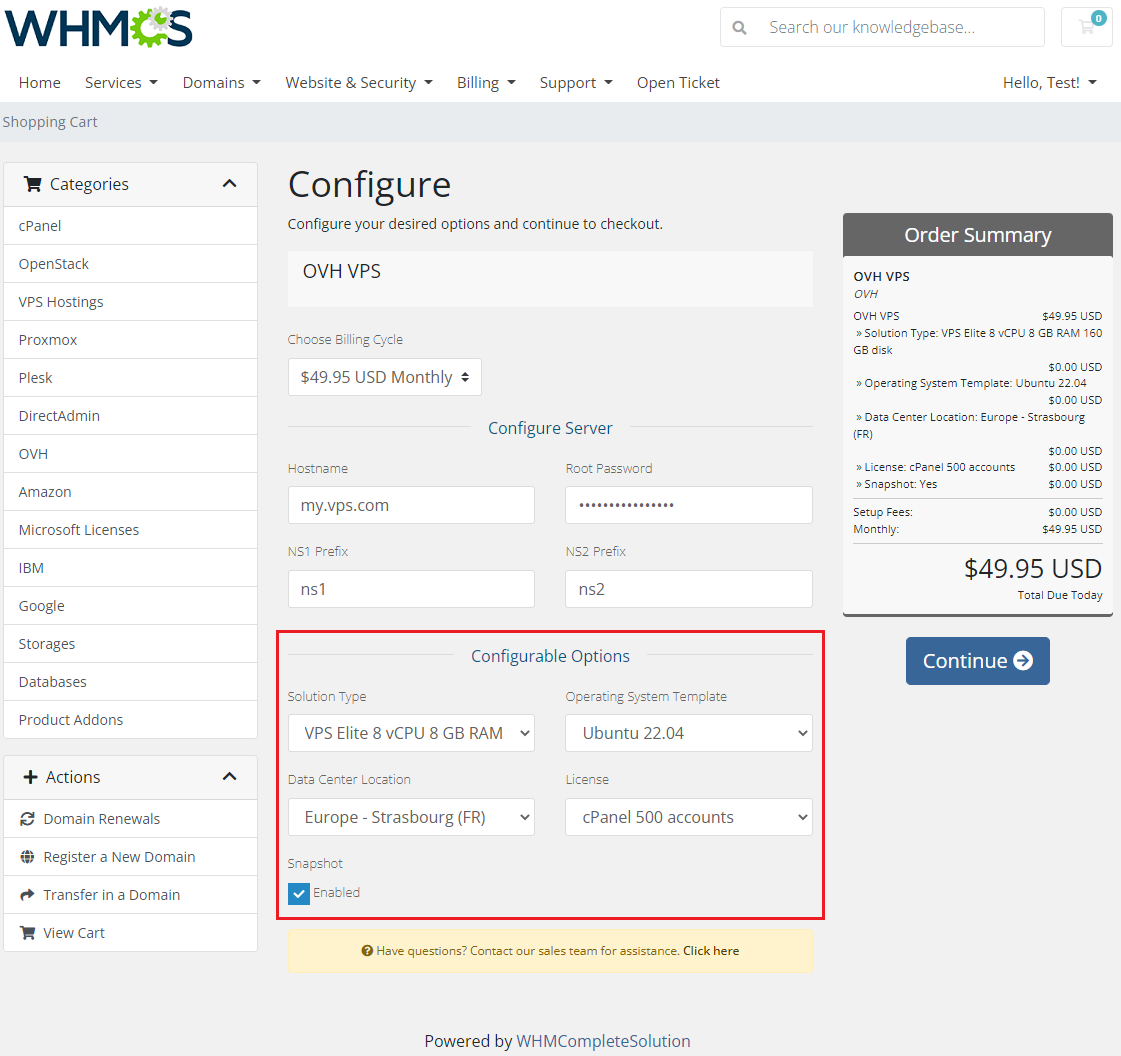Select the Plesk category
Viewport: 1121px width, 1056px height.
(130, 378)
